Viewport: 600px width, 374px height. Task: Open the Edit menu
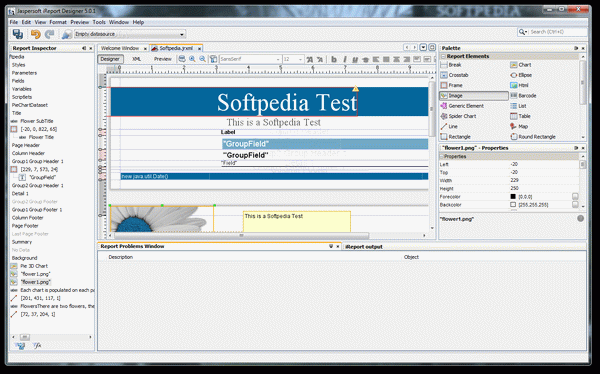26,22
